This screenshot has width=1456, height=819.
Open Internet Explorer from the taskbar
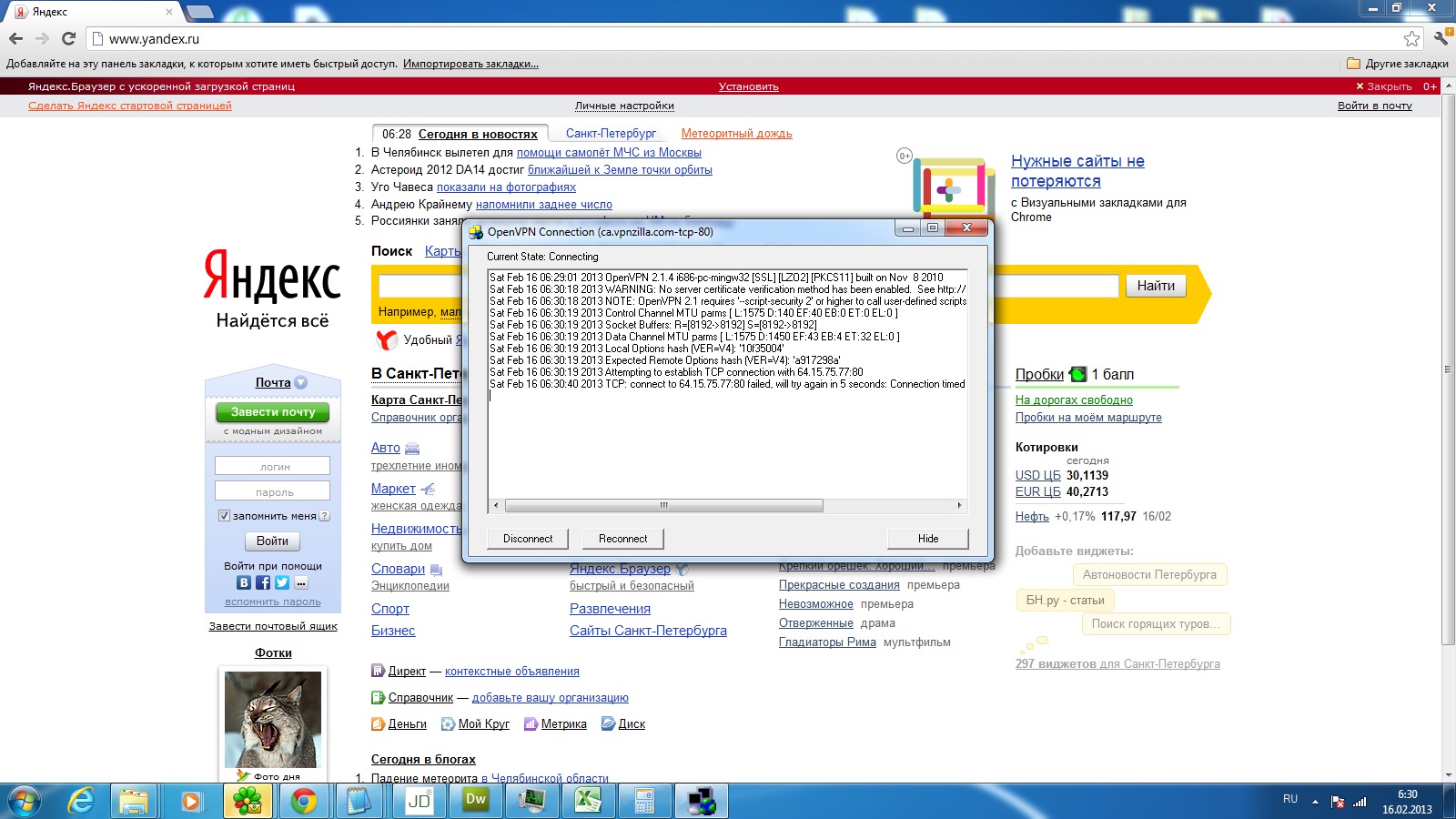[82, 801]
